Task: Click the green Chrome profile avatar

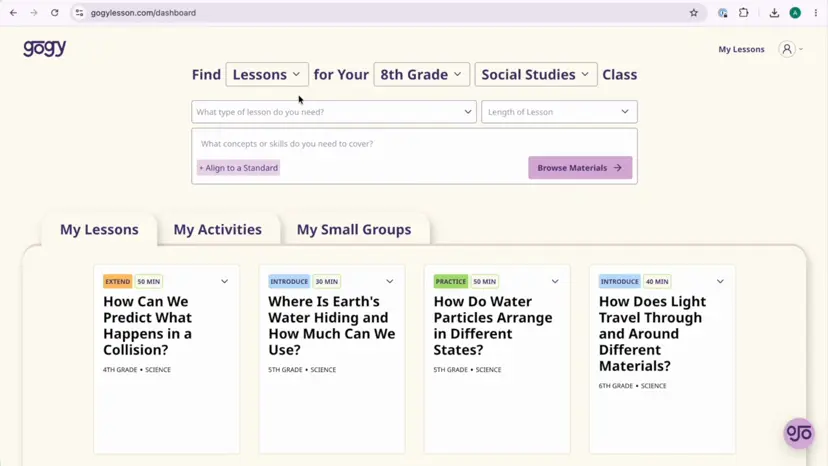Action: coord(795,13)
